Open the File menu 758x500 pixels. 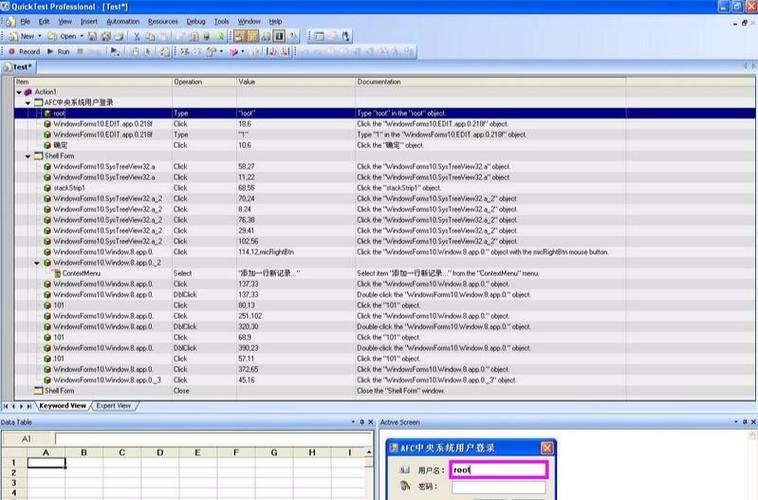pyautogui.click(x=25, y=21)
